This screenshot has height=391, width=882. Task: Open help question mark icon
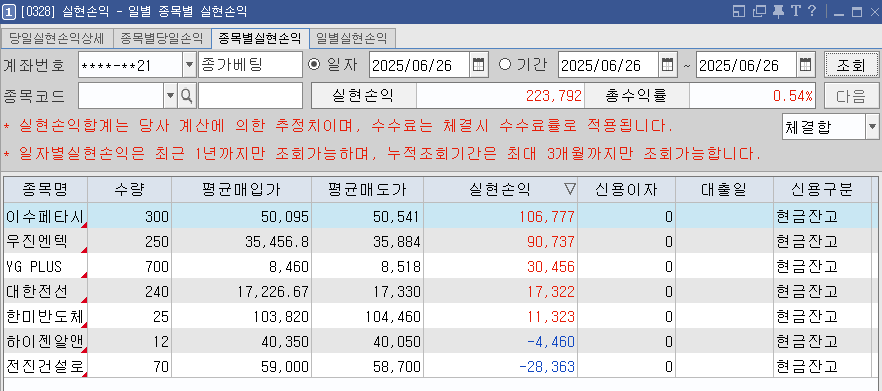(x=812, y=11)
